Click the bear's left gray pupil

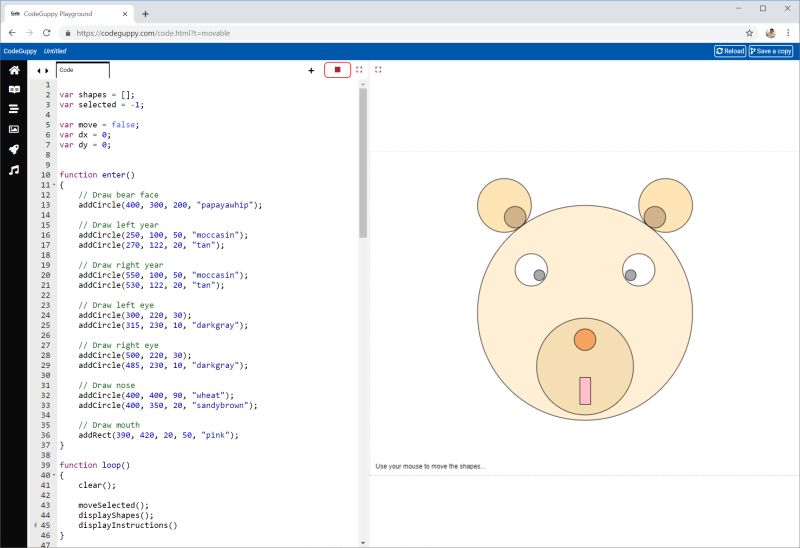coord(539,275)
